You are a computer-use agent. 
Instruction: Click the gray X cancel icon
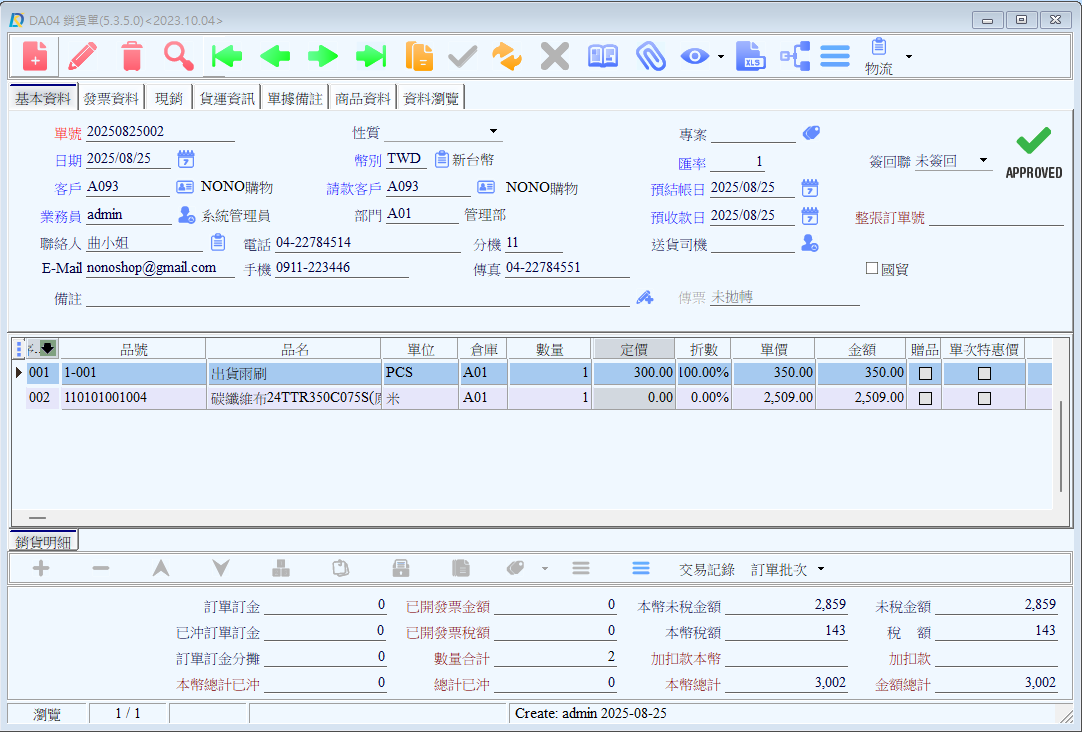[555, 56]
